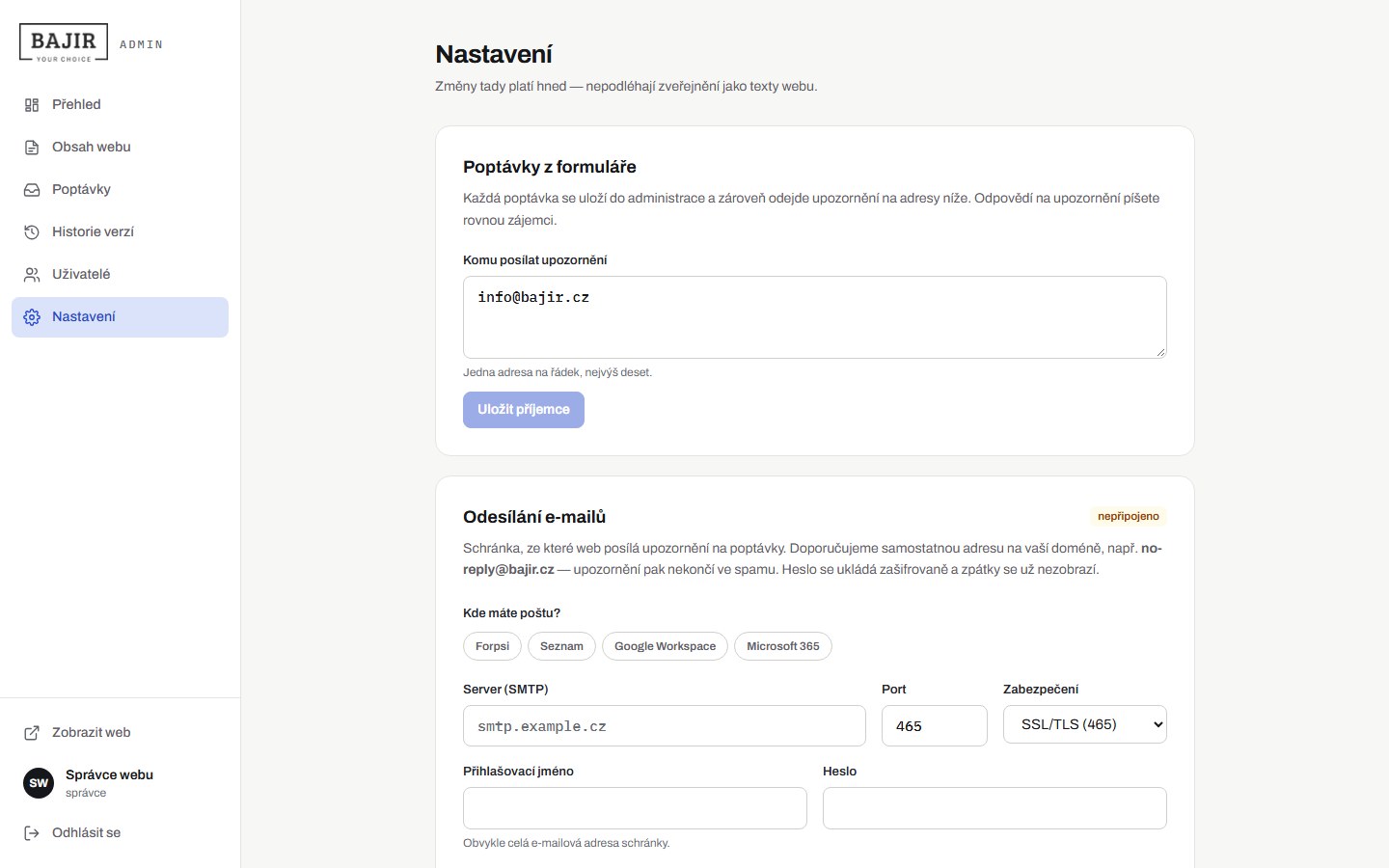Focus the Přihlašovací jméno field
The width and height of the screenshot is (1389, 868).
635,808
